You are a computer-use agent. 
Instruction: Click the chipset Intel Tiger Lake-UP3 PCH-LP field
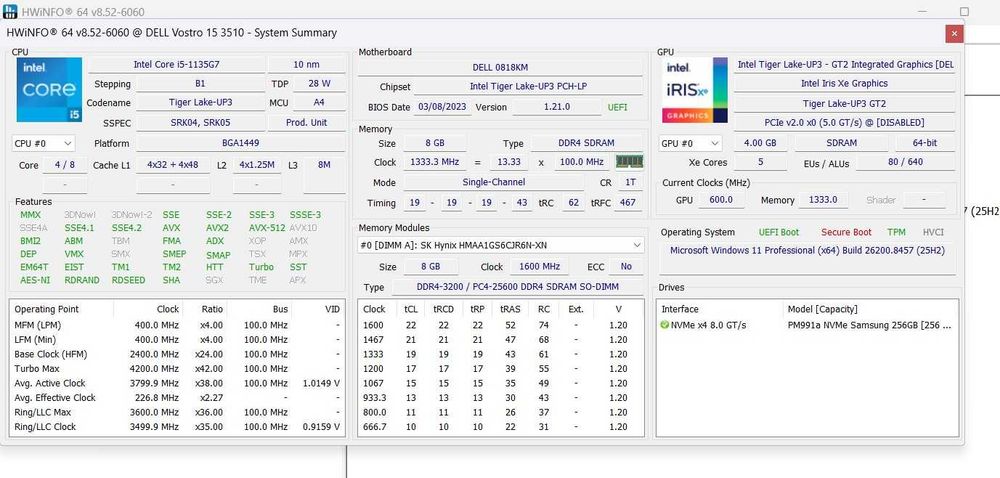click(x=530, y=87)
